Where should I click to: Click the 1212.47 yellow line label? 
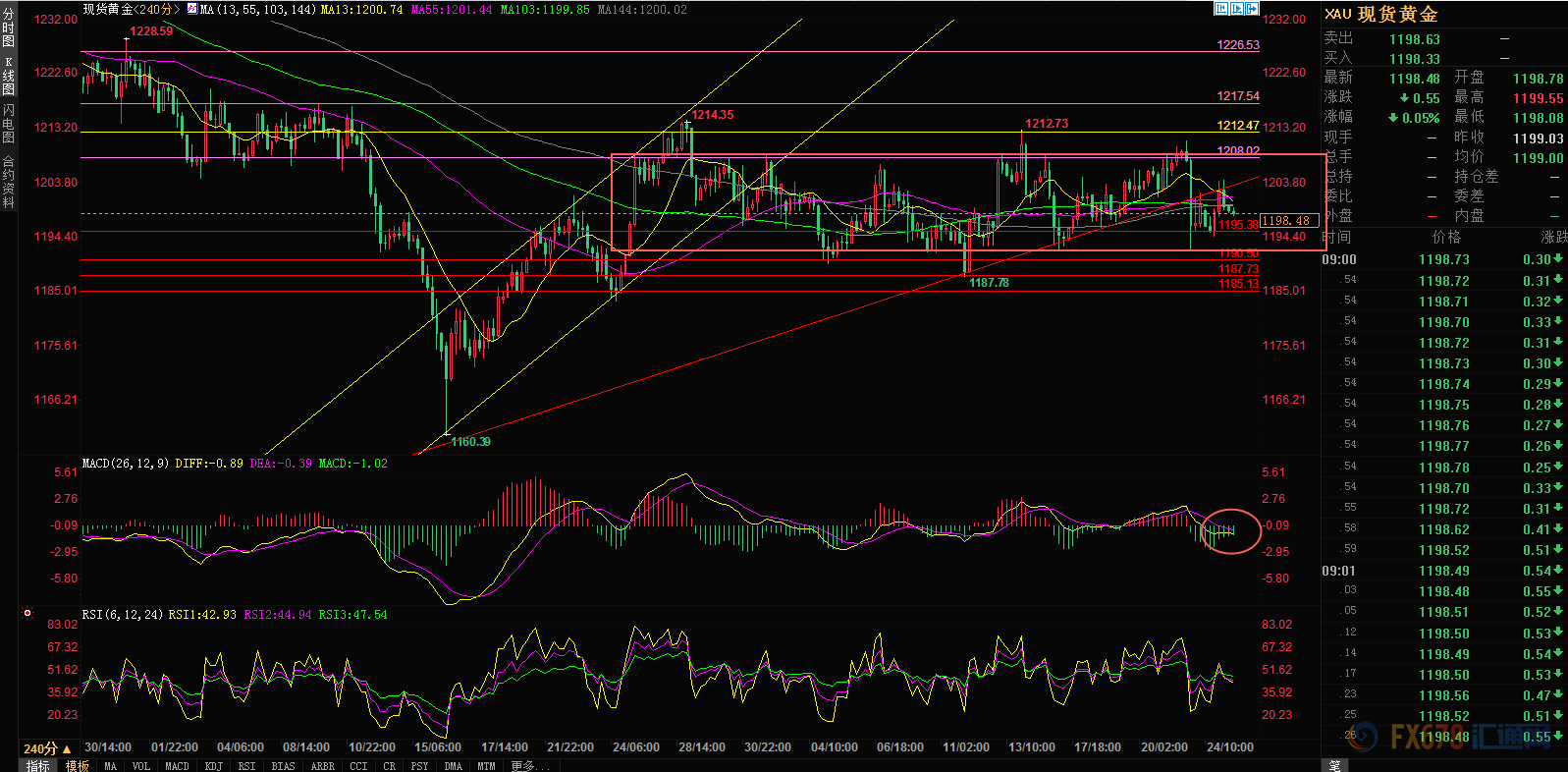tap(1238, 126)
